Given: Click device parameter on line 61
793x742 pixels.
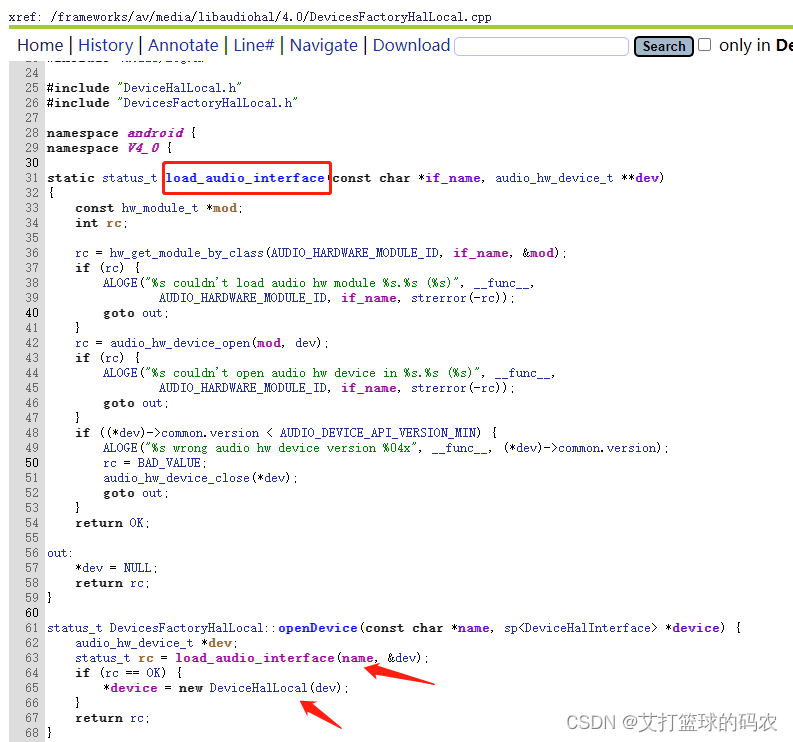Looking at the screenshot, I should [x=695, y=628].
